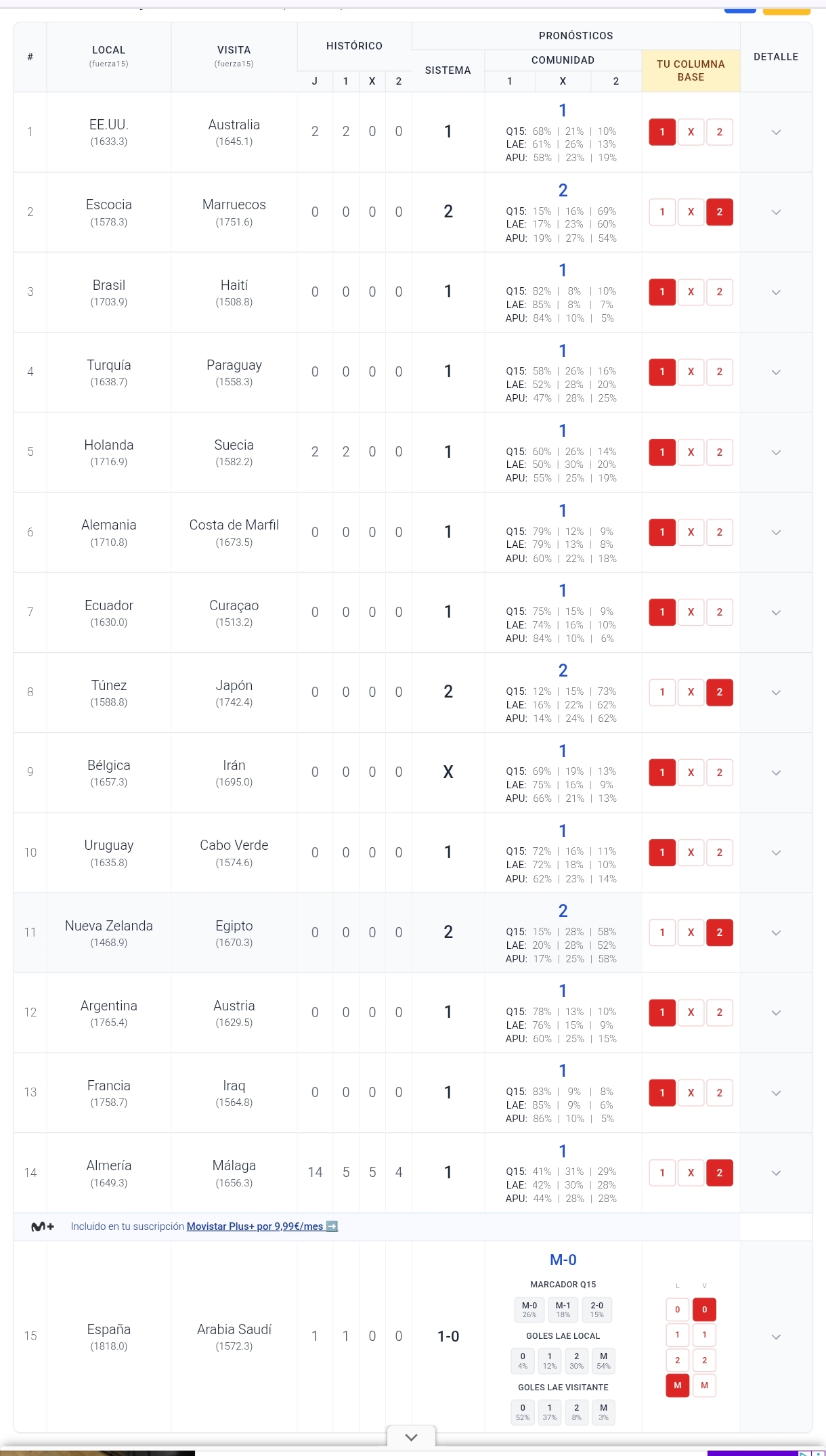
Task: Select 1 for Túnez vs Japón
Action: (x=662, y=692)
